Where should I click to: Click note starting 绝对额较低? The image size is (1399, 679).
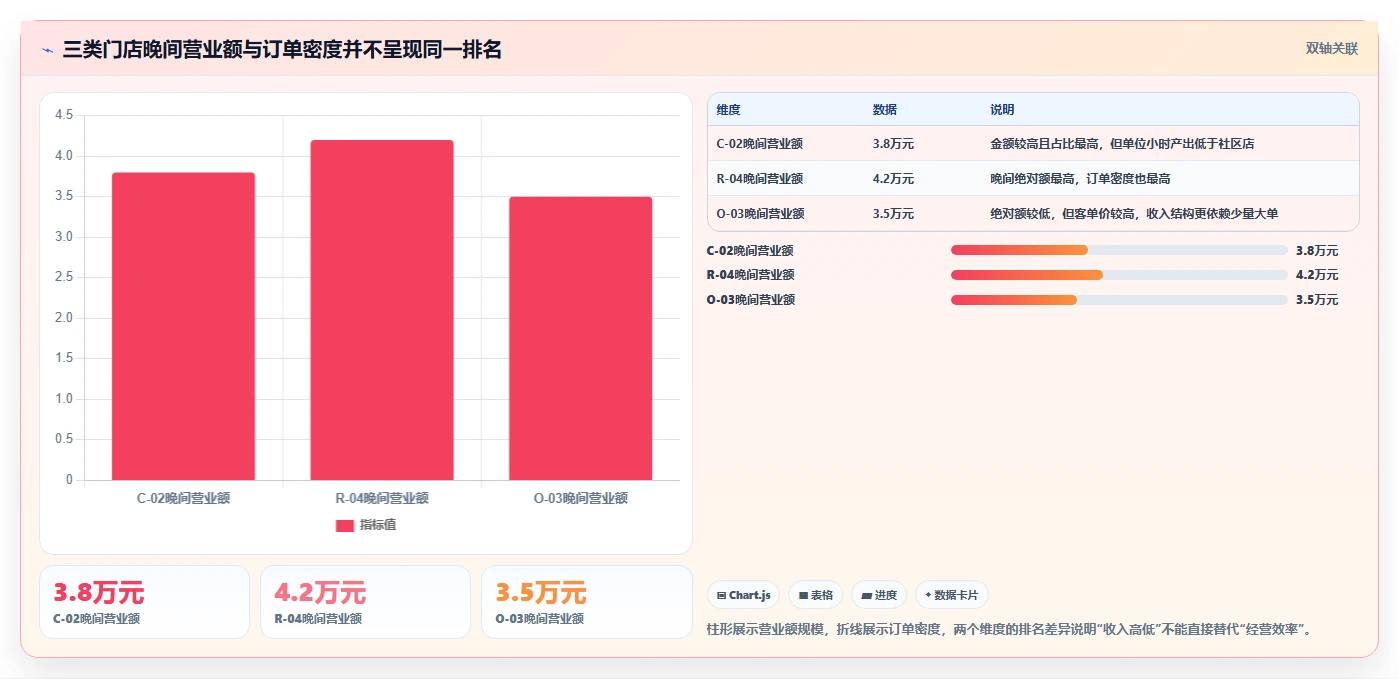pyautogui.click(x=1134, y=214)
